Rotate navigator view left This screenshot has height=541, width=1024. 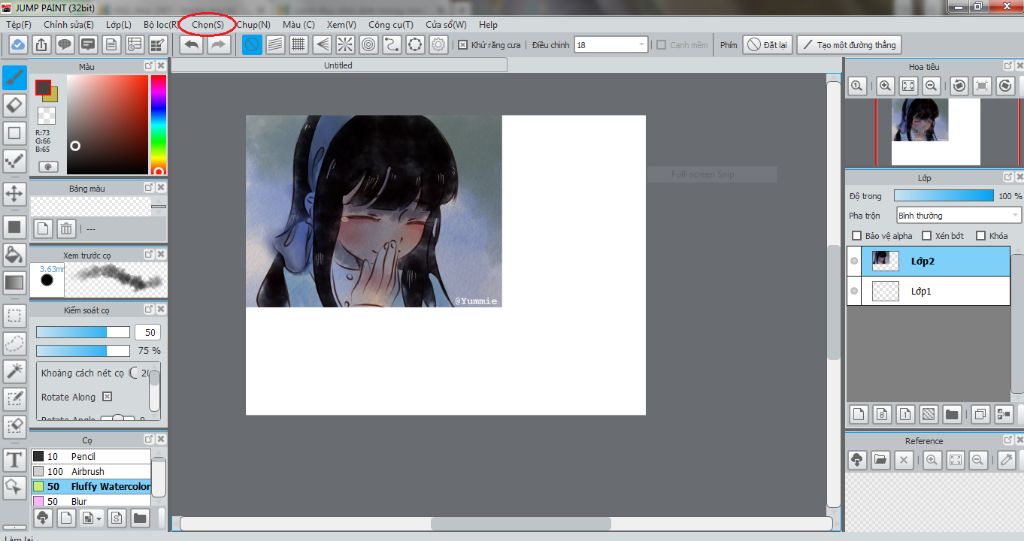(x=959, y=86)
